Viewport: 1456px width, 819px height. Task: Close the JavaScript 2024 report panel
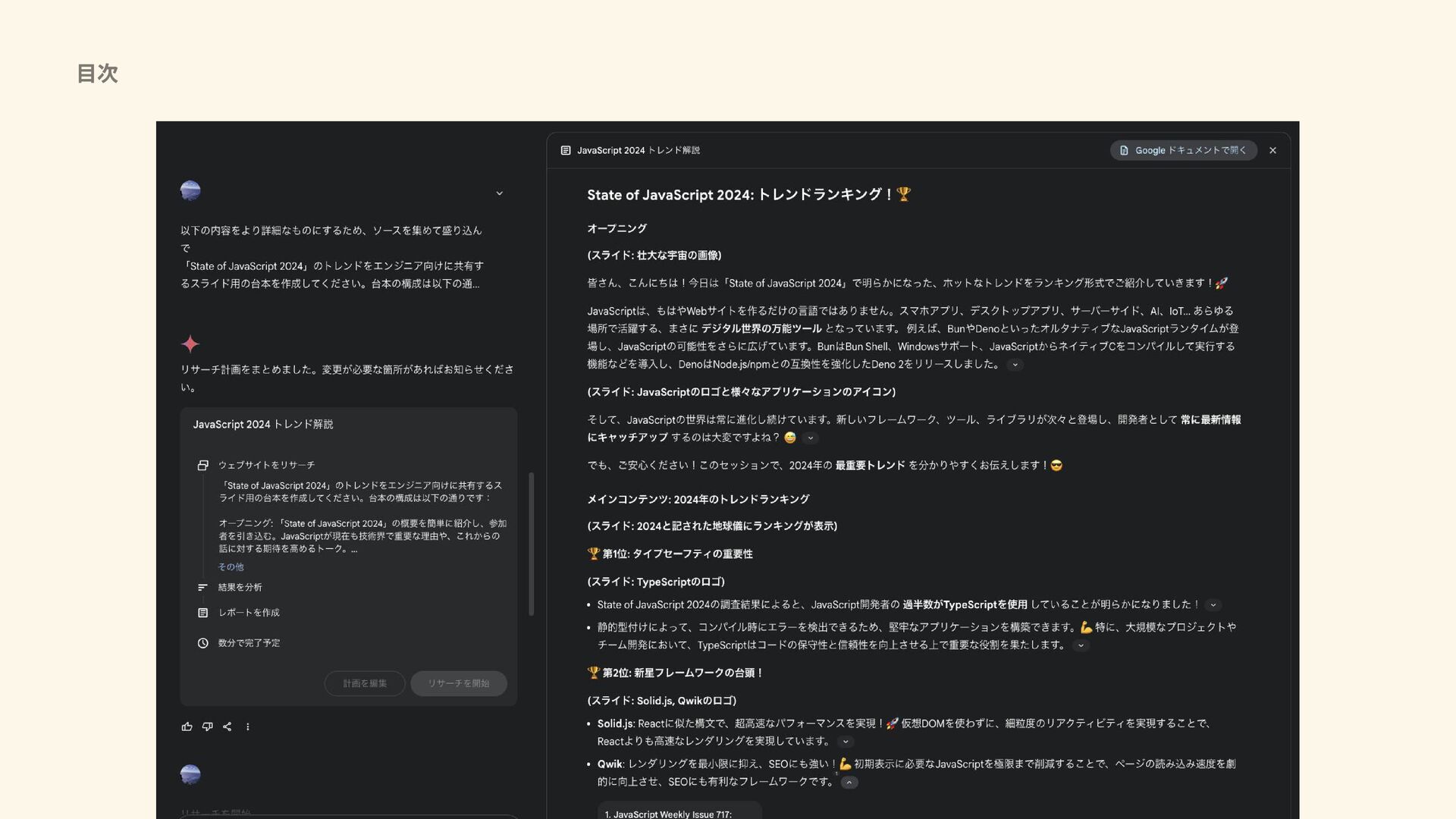1272,150
